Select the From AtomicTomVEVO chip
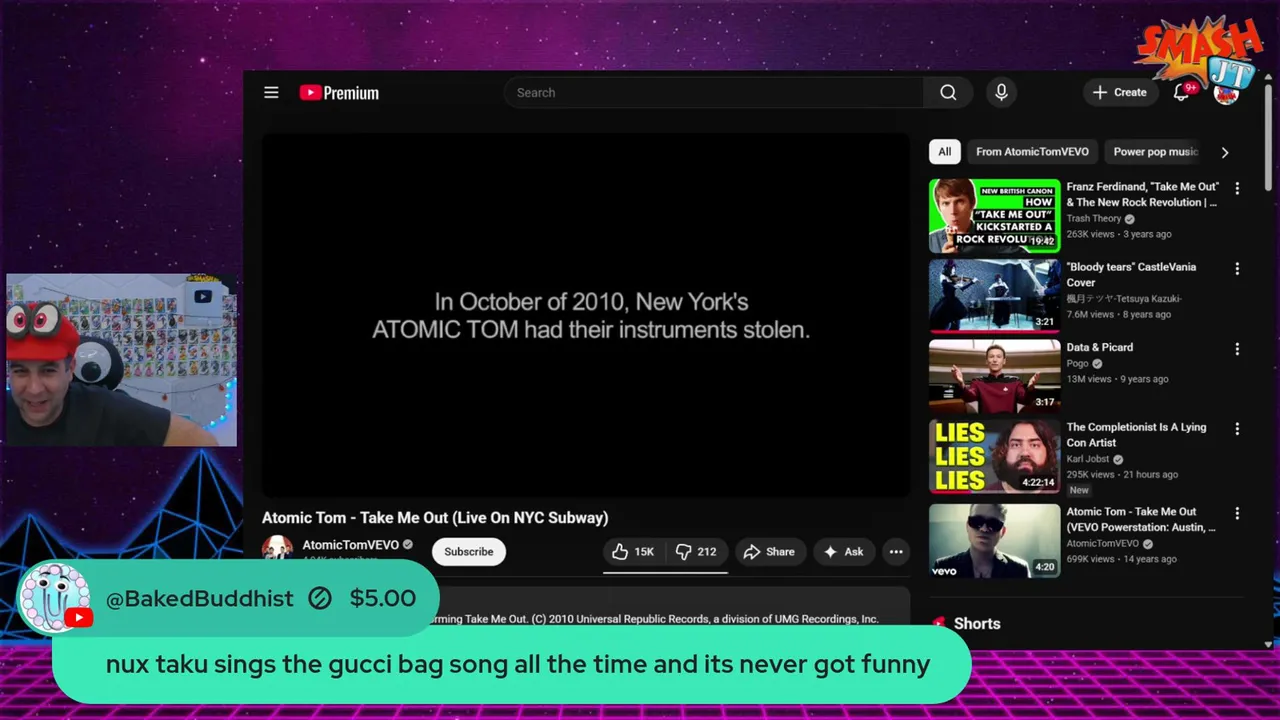Image resolution: width=1280 pixels, height=720 pixels. click(x=1032, y=151)
